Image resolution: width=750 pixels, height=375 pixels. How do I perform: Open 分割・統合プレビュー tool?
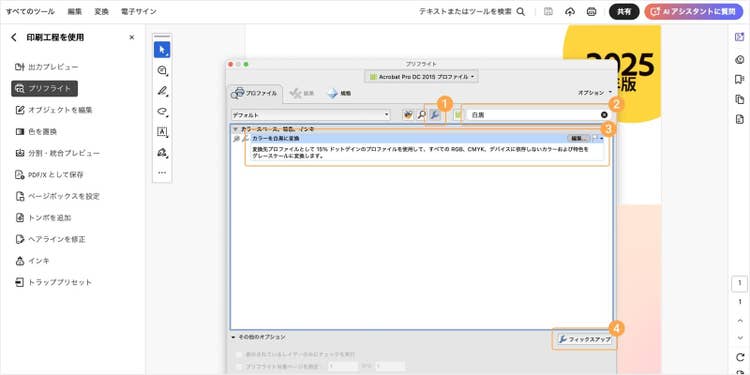click(57, 153)
